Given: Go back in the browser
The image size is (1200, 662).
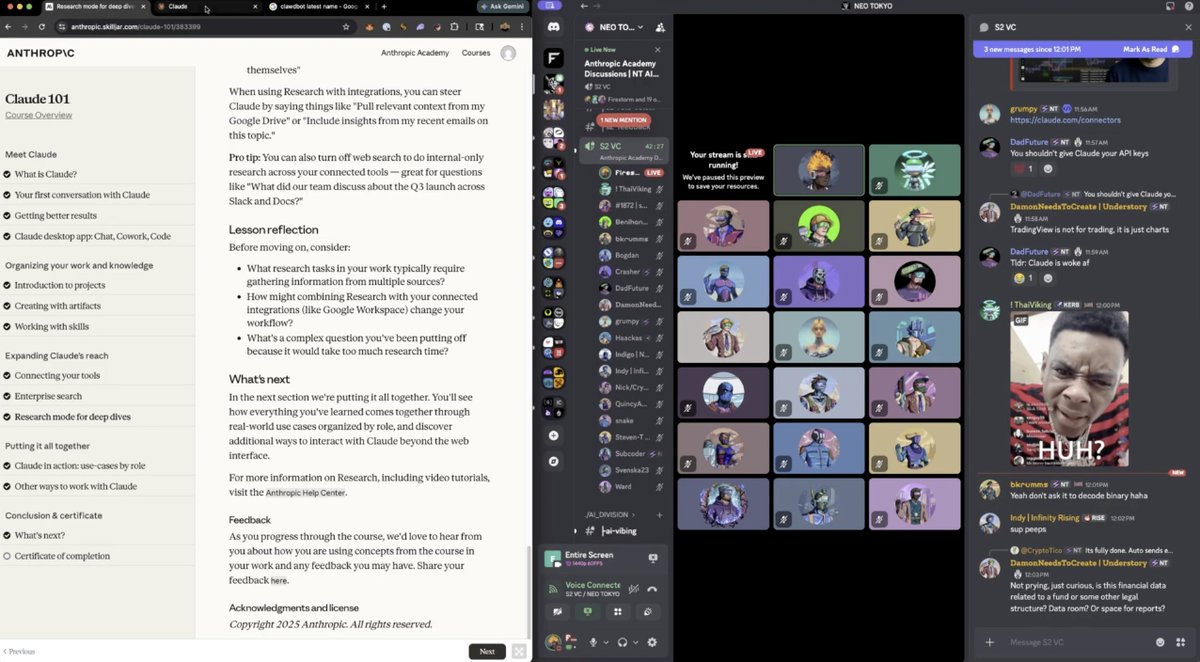Looking at the screenshot, I should [x=9, y=27].
